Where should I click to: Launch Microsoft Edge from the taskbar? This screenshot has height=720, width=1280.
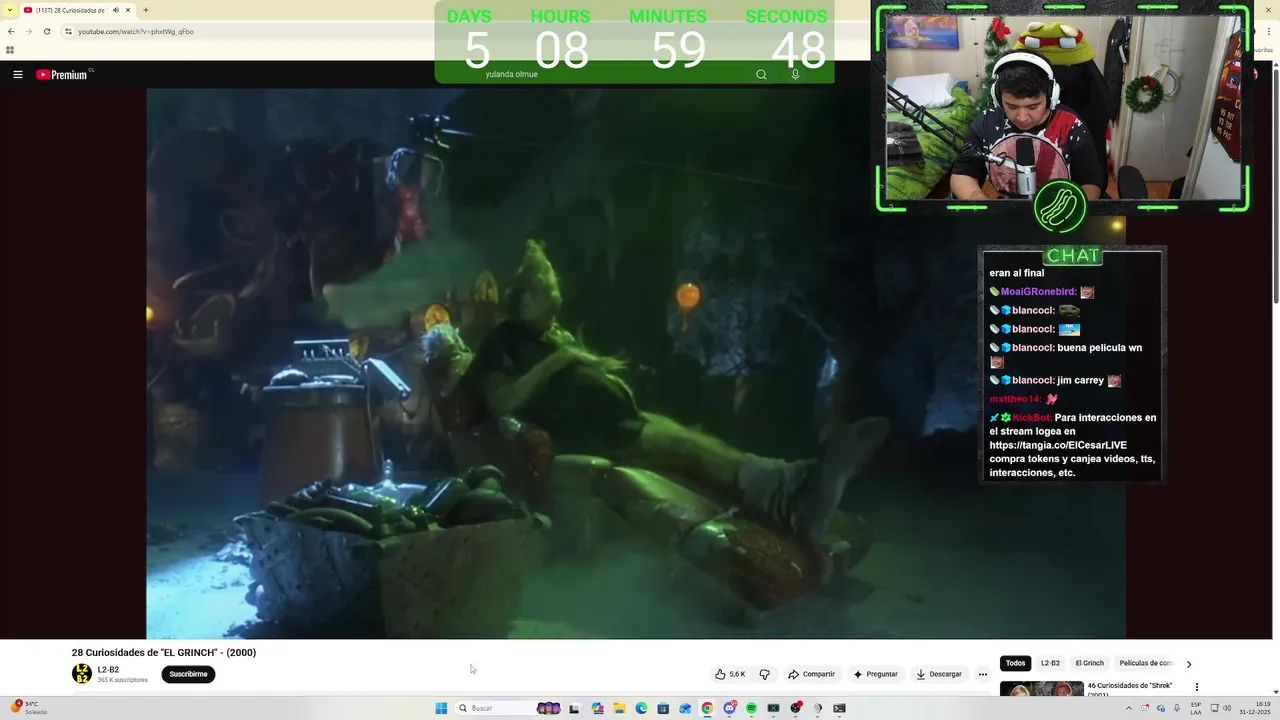coord(641,708)
